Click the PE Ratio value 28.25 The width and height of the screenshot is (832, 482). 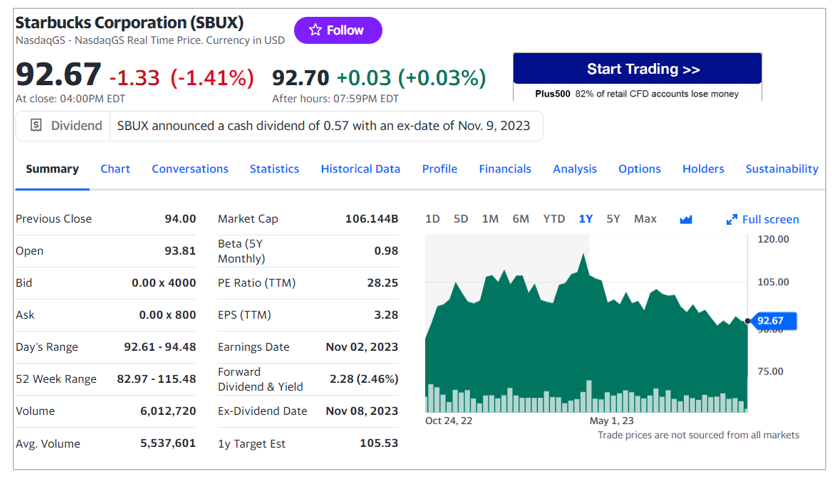[x=383, y=283]
